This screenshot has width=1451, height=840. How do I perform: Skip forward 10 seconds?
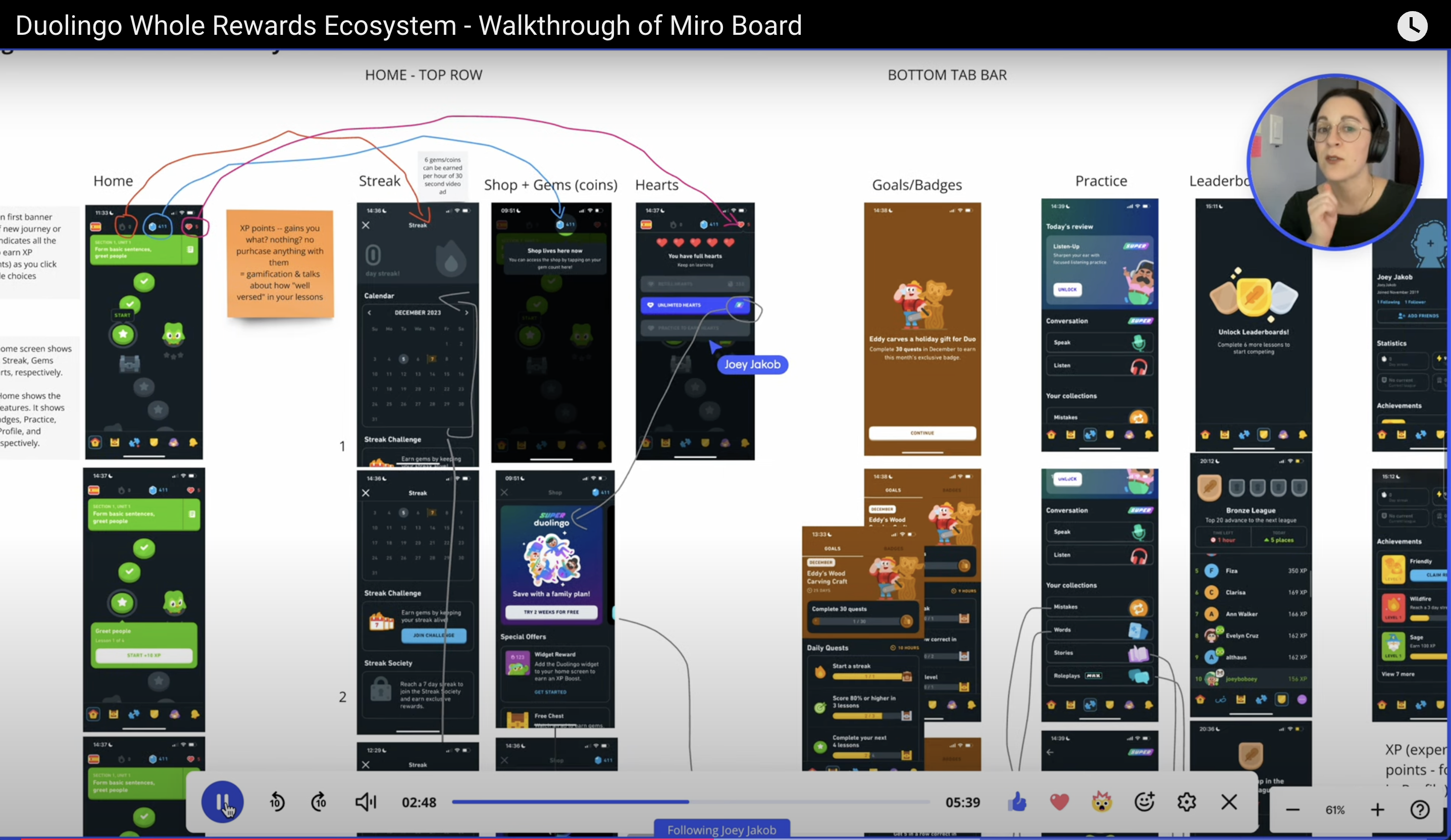tap(319, 802)
